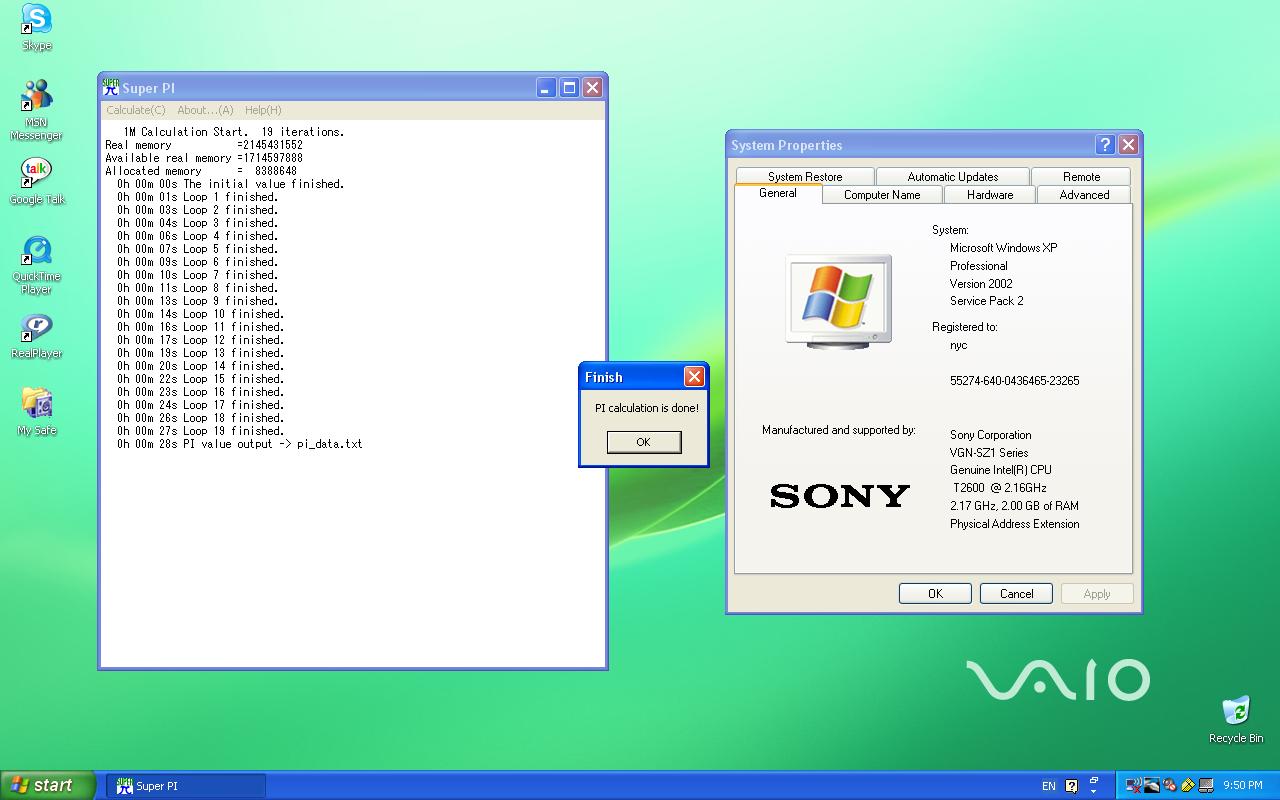Close the Finish dialog with X
1280x800 pixels.
click(694, 376)
